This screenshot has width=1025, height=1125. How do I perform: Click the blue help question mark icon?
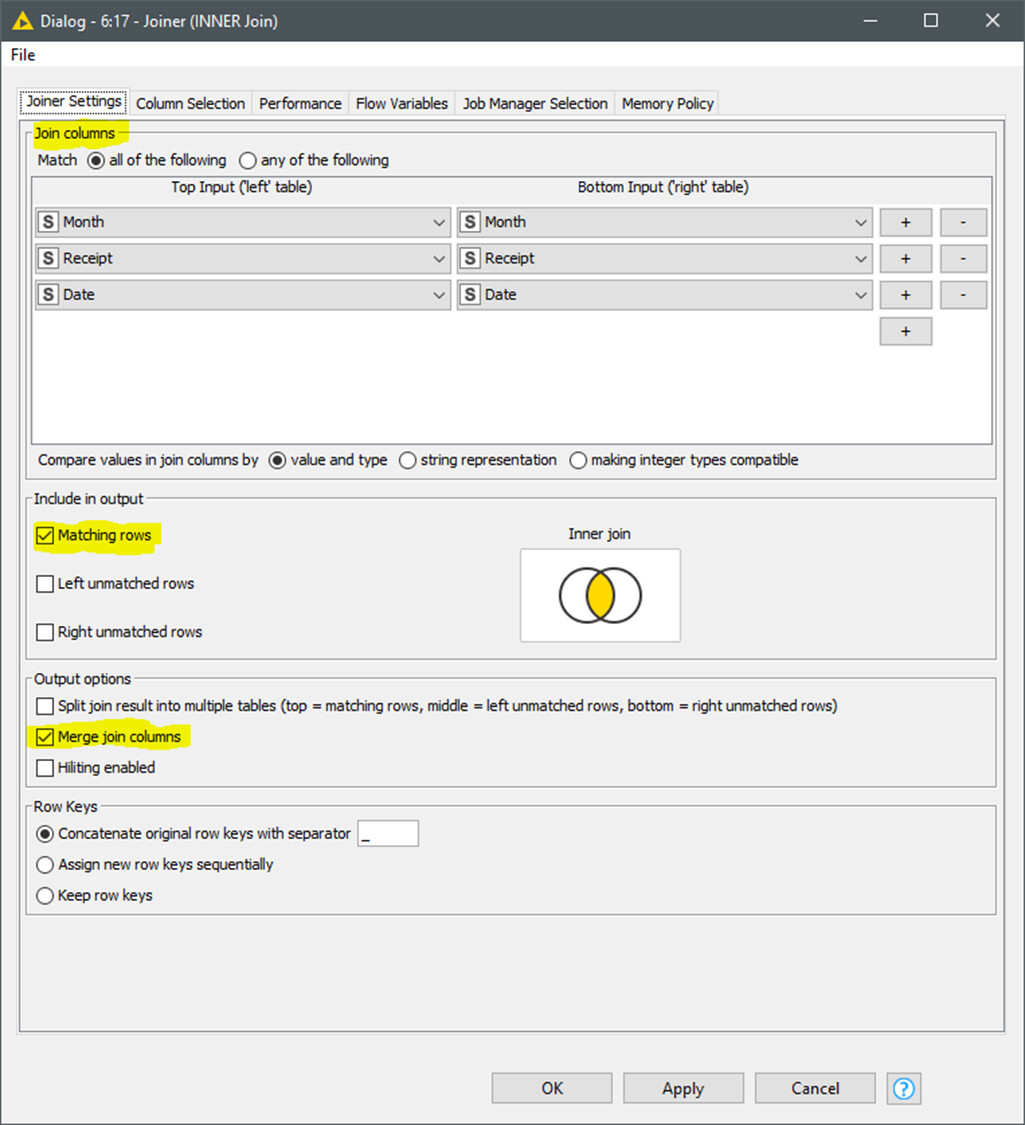click(x=903, y=1088)
